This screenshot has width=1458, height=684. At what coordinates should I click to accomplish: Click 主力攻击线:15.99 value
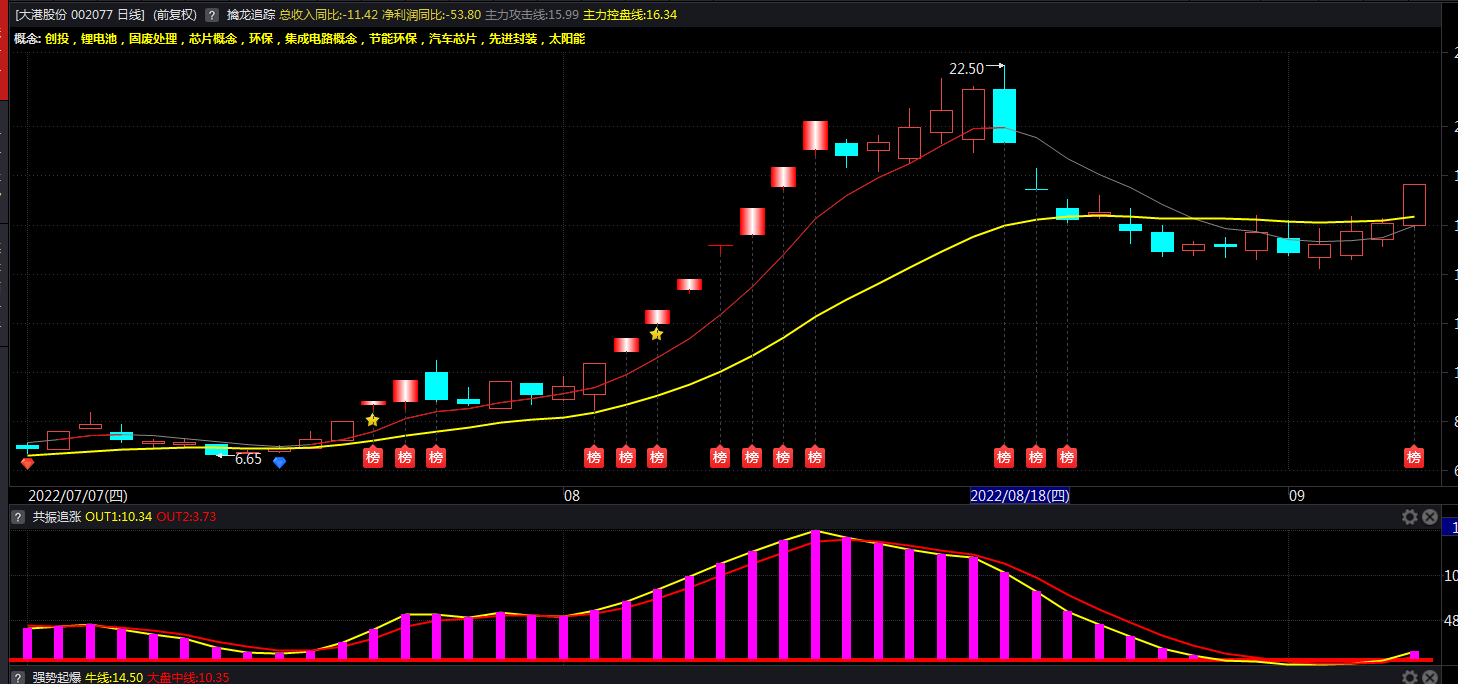(532, 15)
